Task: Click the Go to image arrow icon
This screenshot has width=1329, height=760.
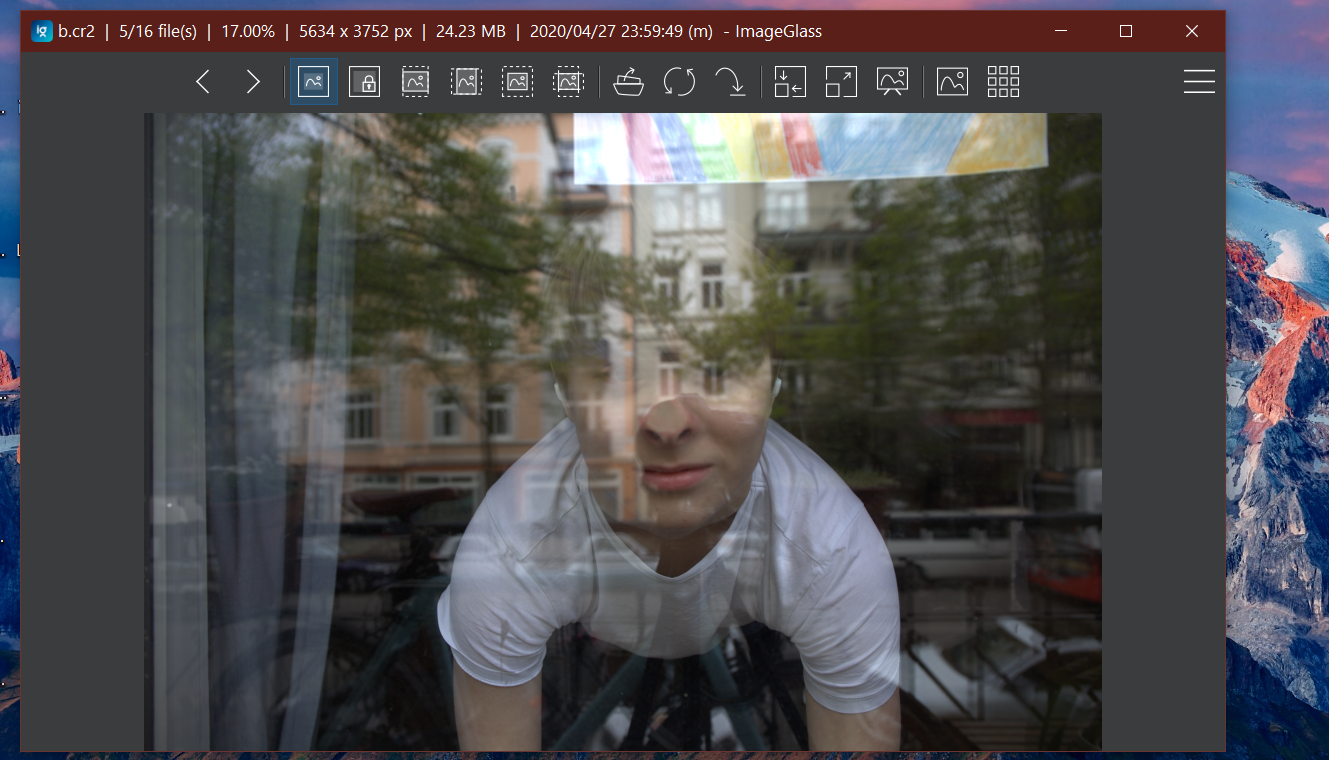Action: 731,82
